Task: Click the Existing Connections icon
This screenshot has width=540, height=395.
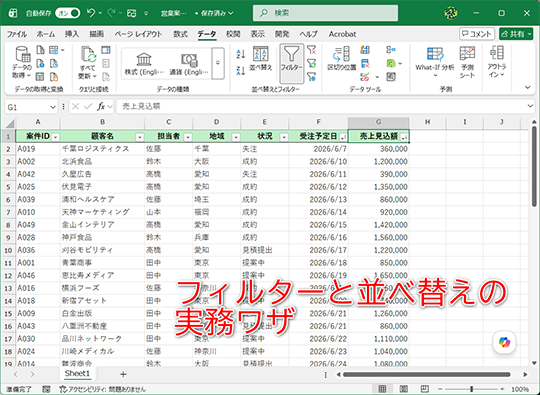Action: click(x=54, y=76)
